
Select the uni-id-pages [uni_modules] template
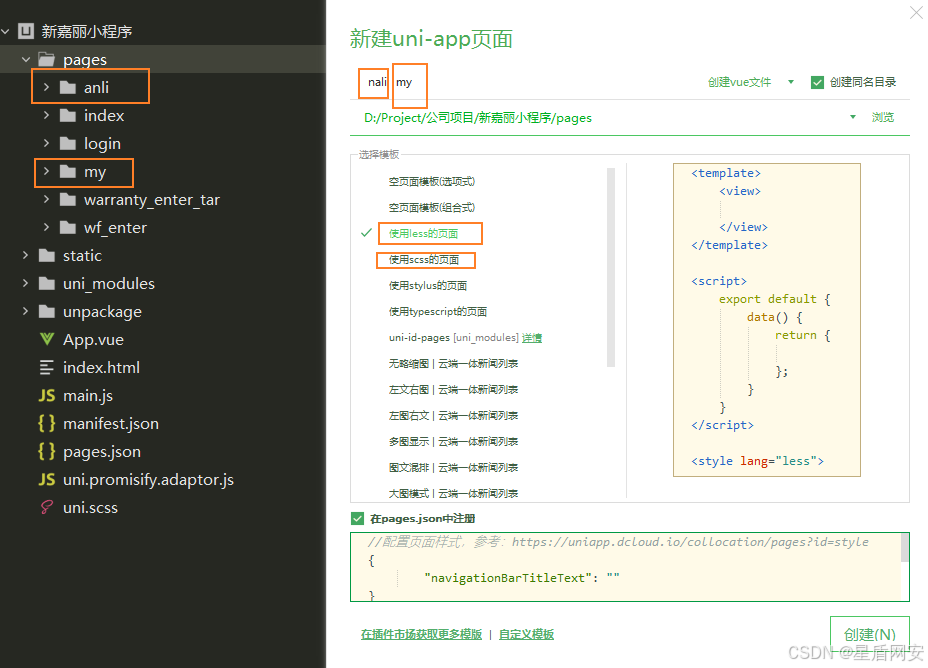(x=453, y=338)
